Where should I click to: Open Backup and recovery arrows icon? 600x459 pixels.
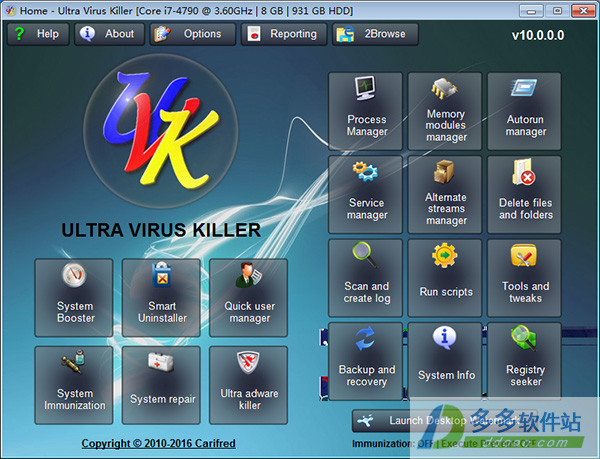365,339
